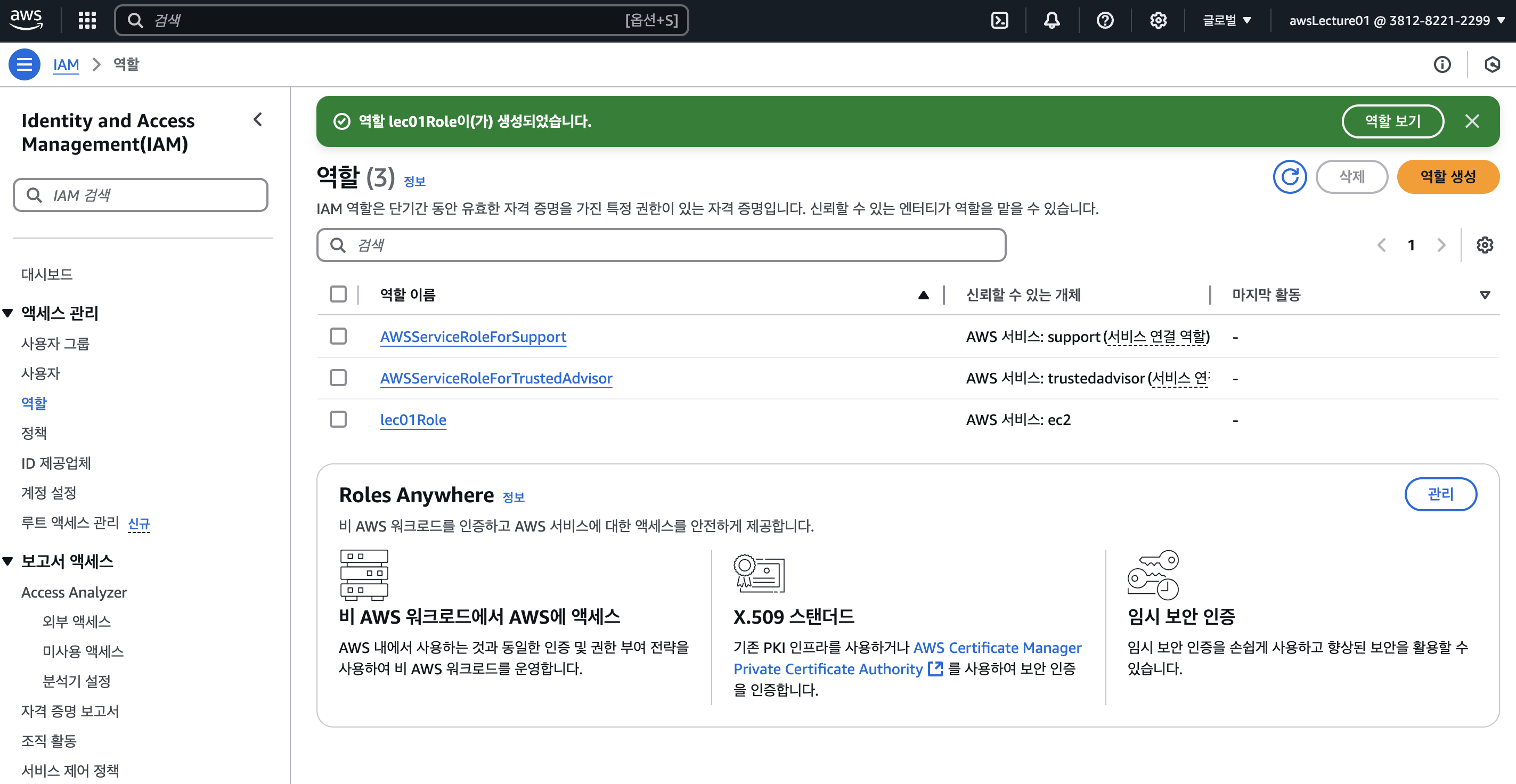1516x784 pixels.
Task: Click page number 1 in the pagination
Action: point(1411,245)
